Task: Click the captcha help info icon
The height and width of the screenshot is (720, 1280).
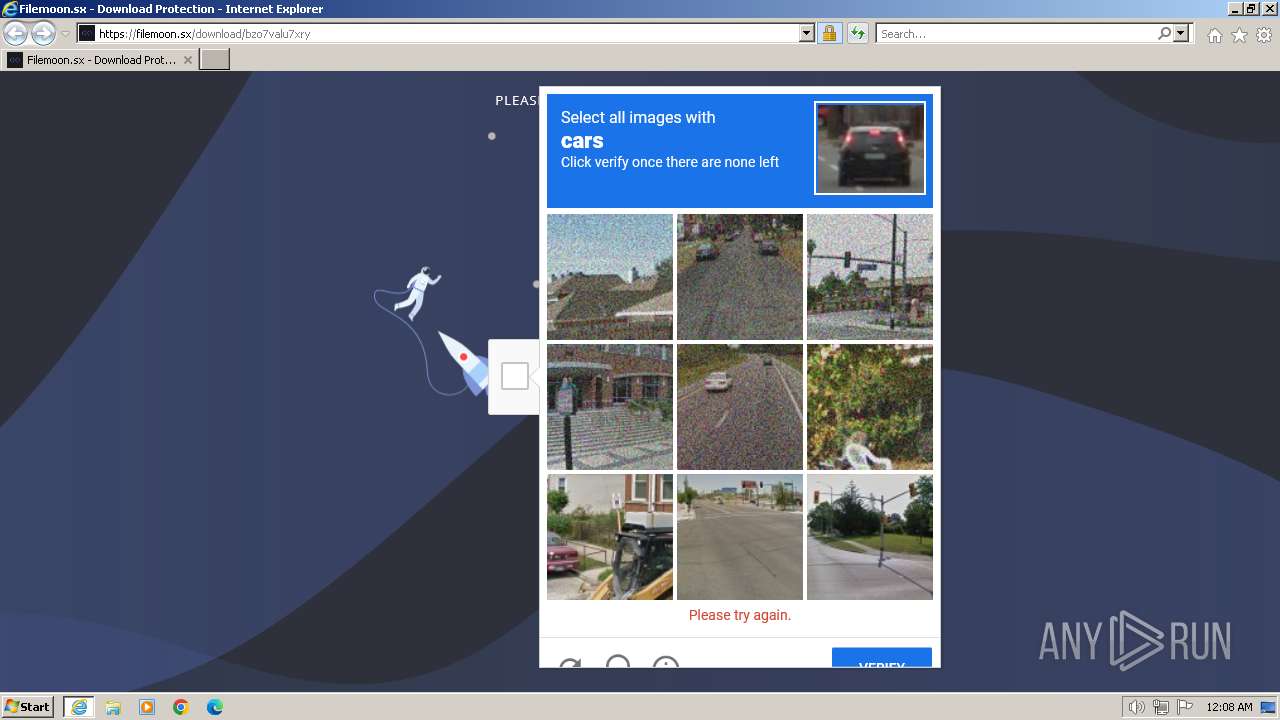Action: pos(666,662)
